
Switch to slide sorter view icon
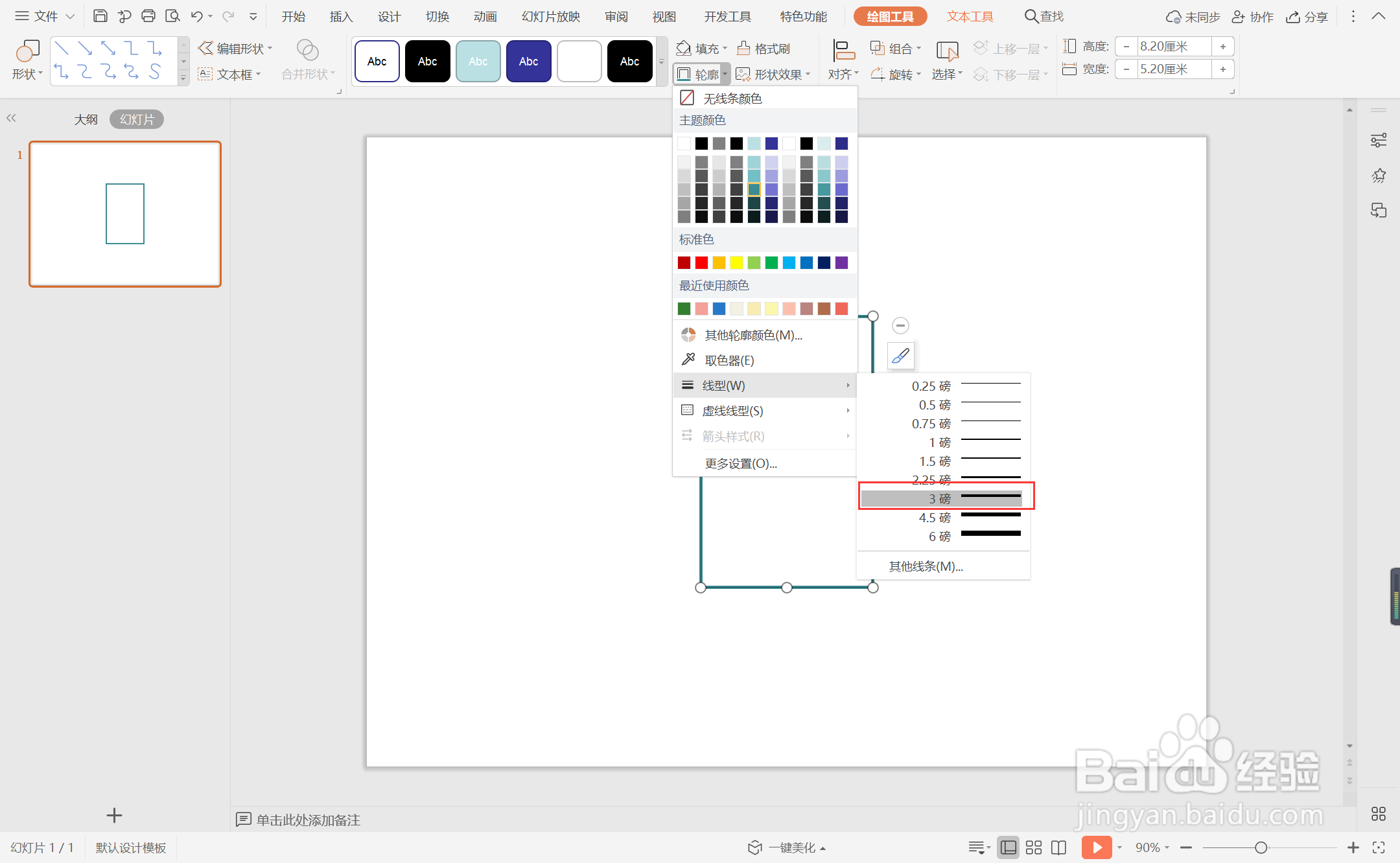1034,847
